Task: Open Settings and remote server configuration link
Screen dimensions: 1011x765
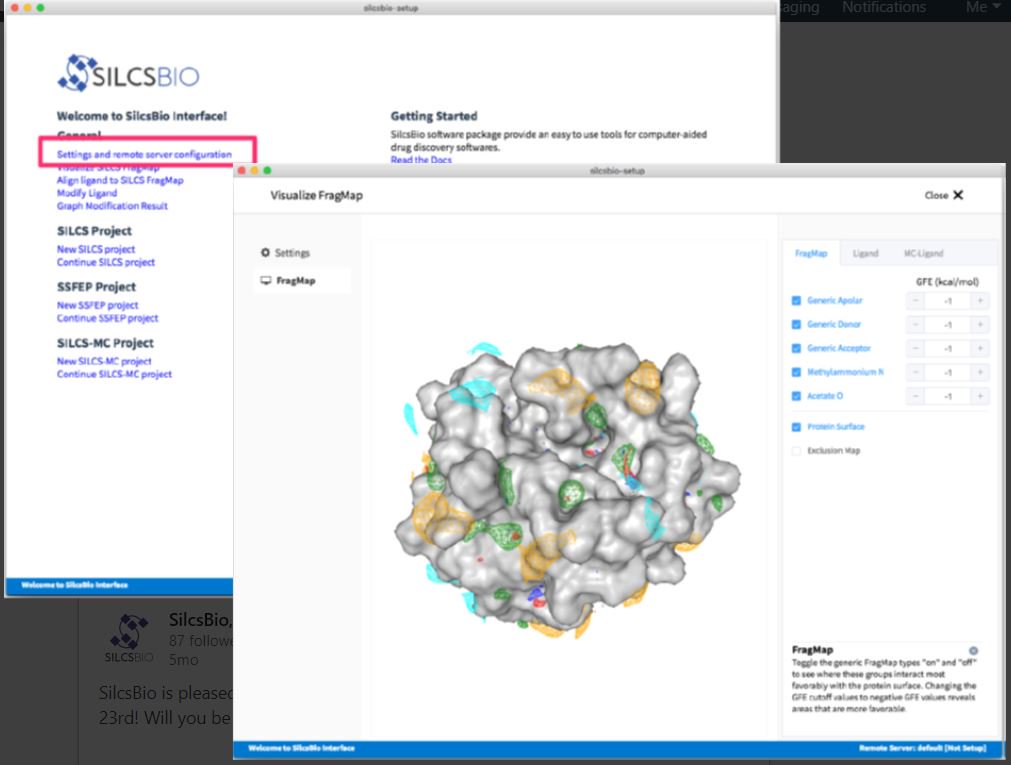Action: pos(144,155)
